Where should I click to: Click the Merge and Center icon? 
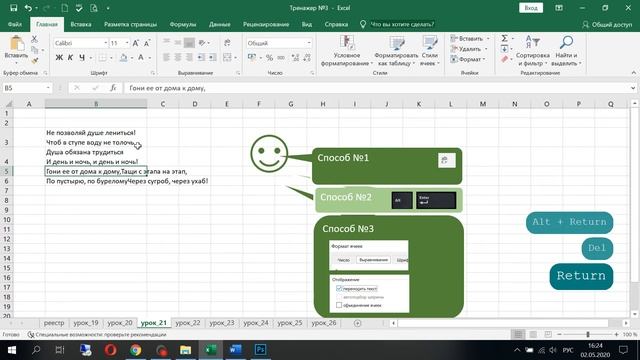[227, 58]
